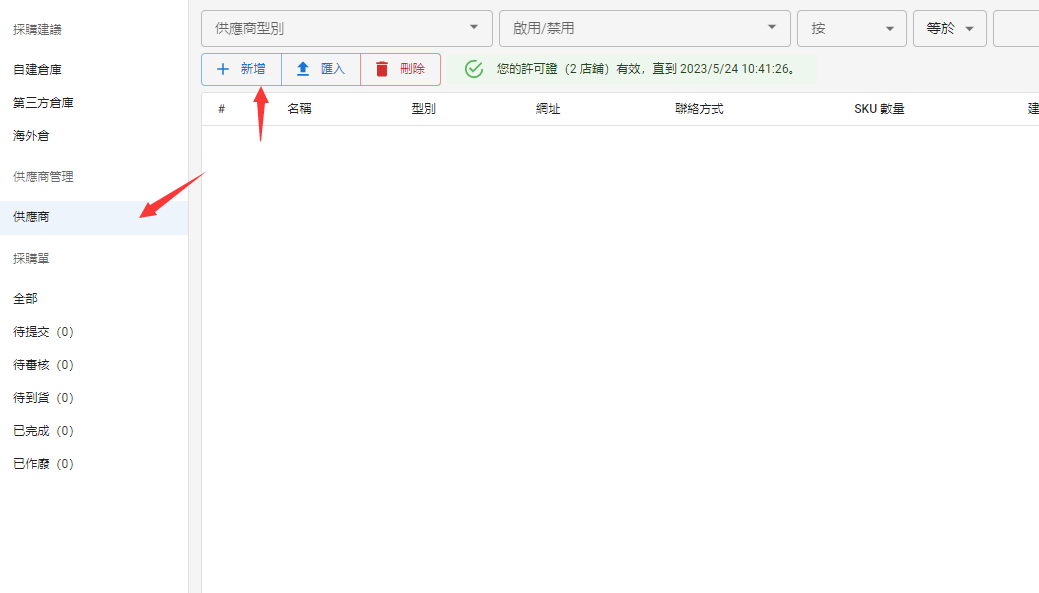Viewport: 1039px width, 593px height.
Task: Click the license validity message text
Action: [x=646, y=69]
